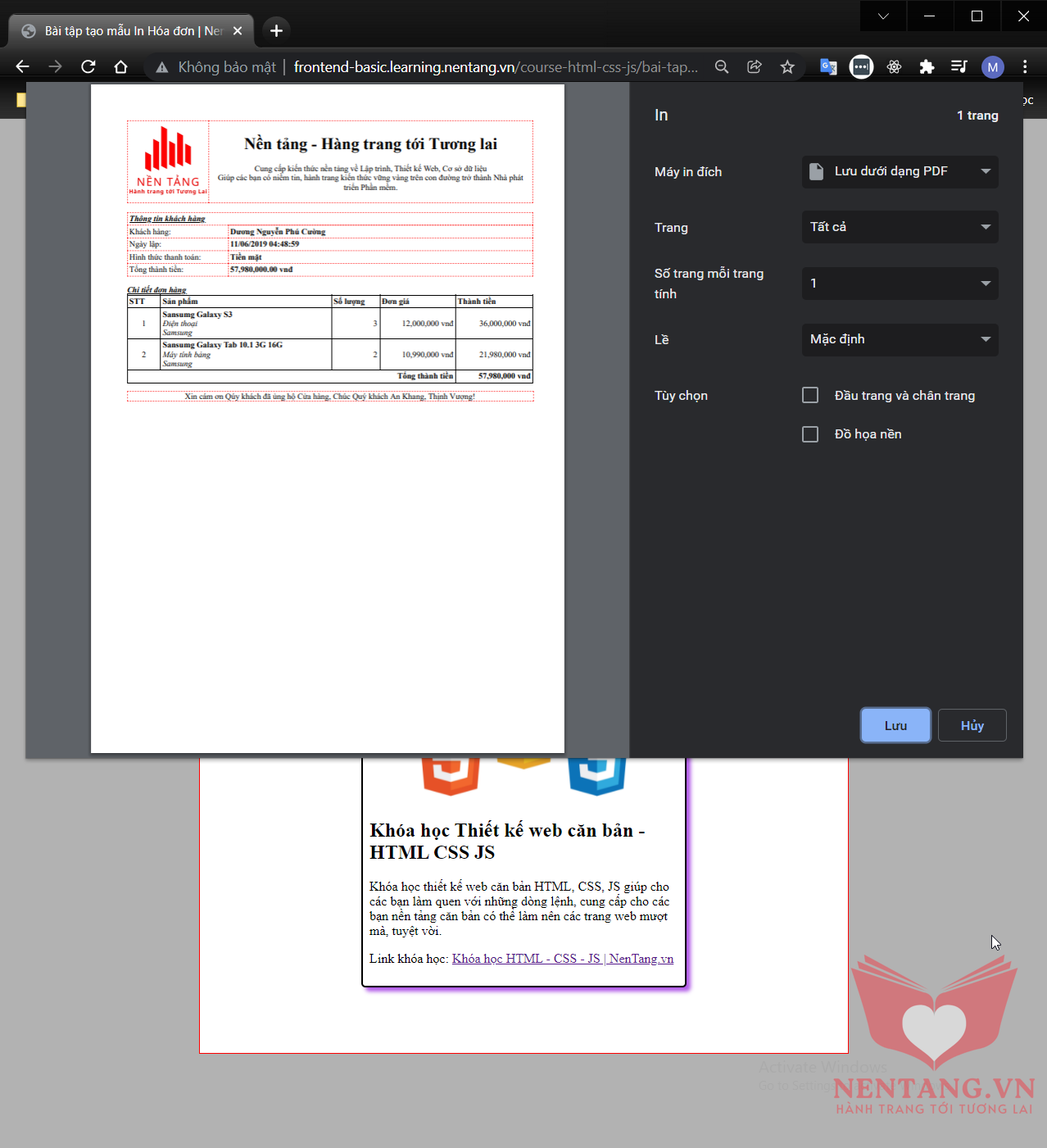Open a new browser tab
Screen dimensions: 1047x1148
(x=276, y=31)
